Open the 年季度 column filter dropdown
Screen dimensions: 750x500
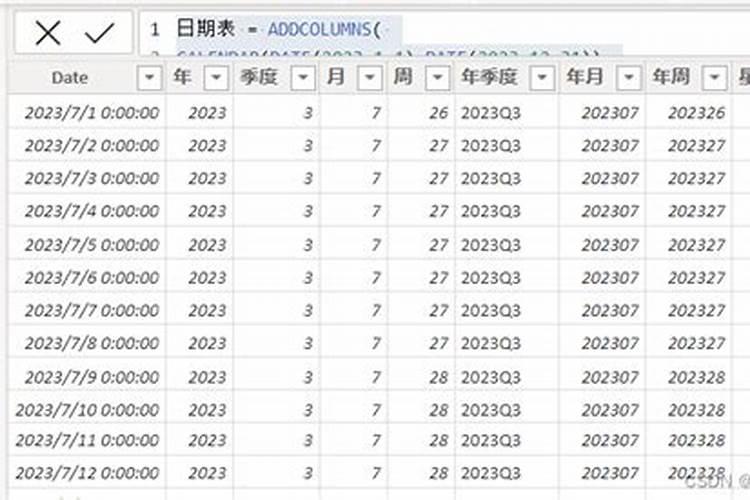coord(542,77)
